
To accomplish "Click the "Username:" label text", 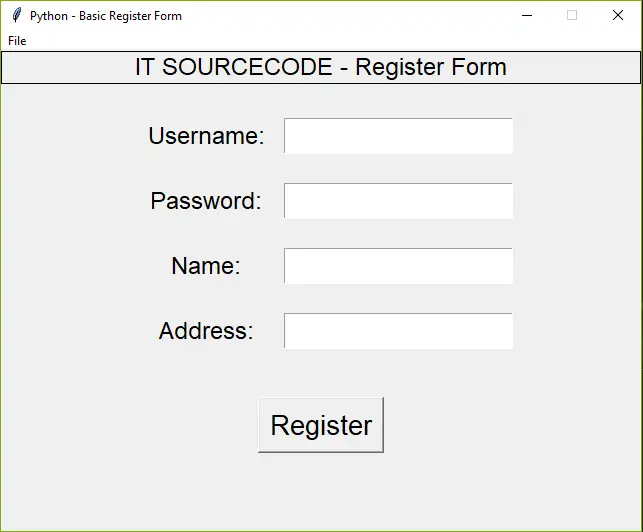I will point(206,136).
